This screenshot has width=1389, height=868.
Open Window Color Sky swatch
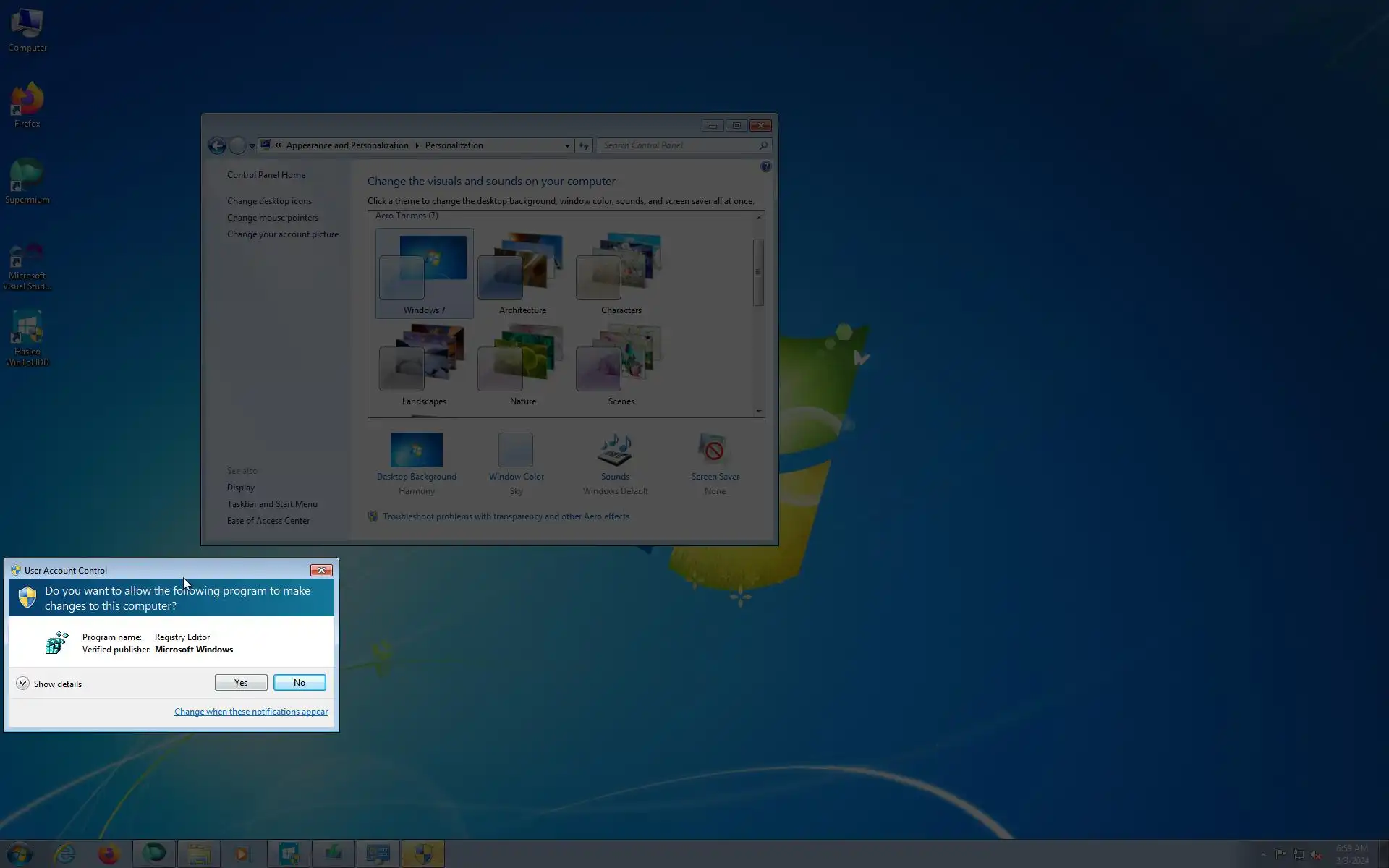(x=516, y=451)
